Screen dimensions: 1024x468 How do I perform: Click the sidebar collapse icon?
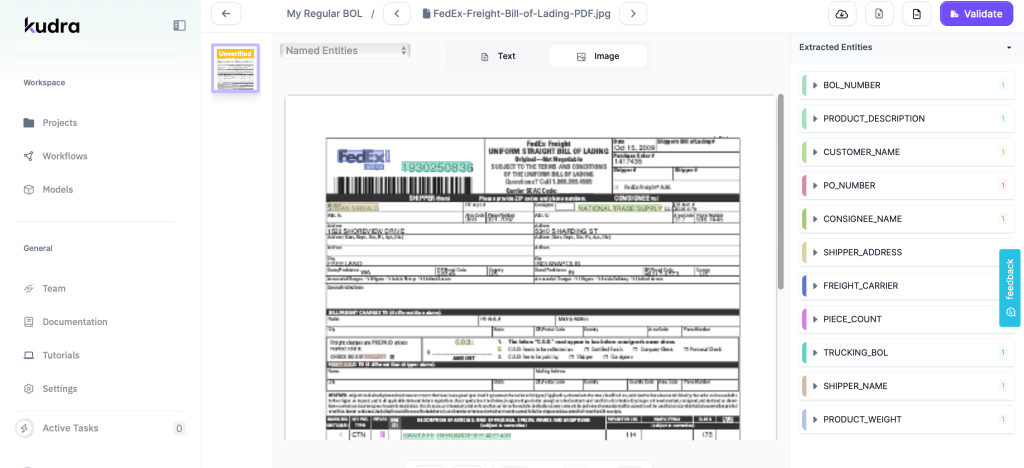[x=179, y=25]
